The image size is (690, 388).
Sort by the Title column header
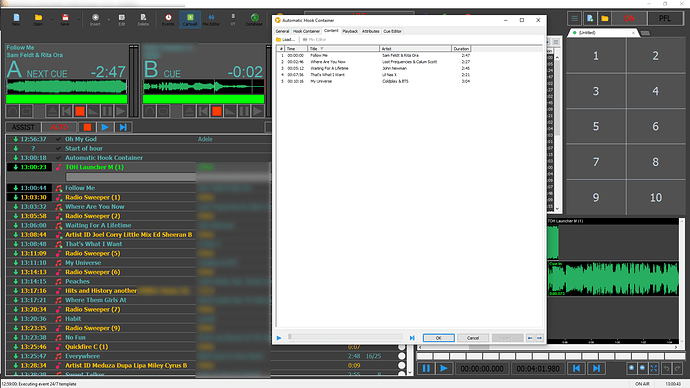343,48
